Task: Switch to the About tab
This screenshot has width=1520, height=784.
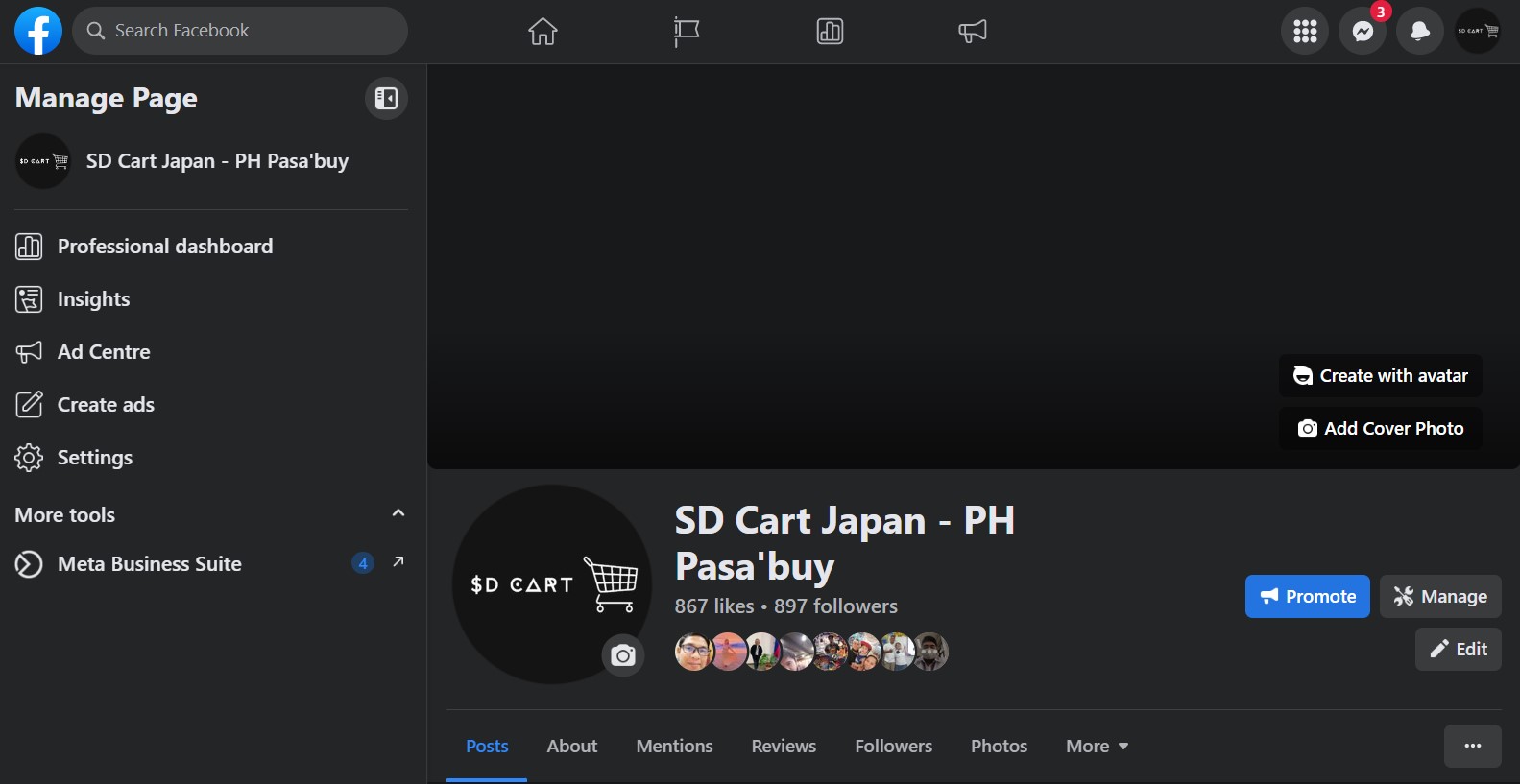Action: pos(572,747)
